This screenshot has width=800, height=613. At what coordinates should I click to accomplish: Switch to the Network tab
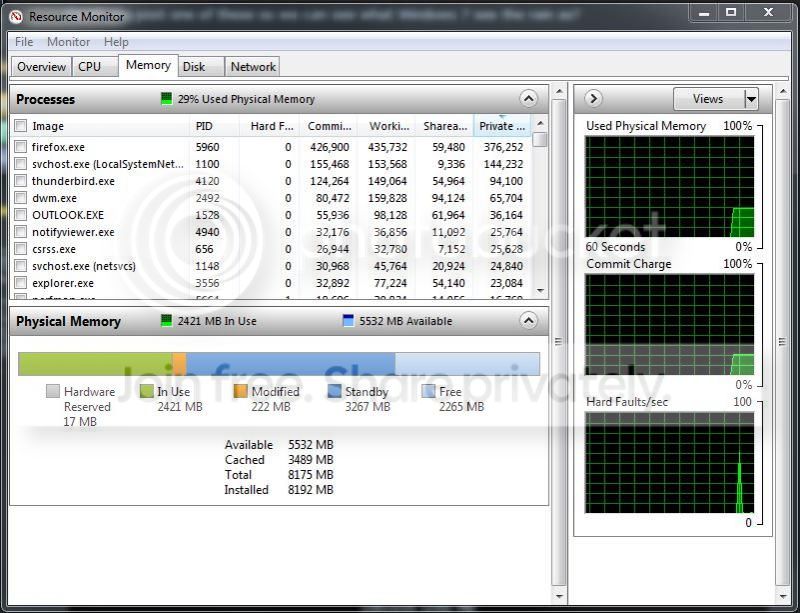253,67
